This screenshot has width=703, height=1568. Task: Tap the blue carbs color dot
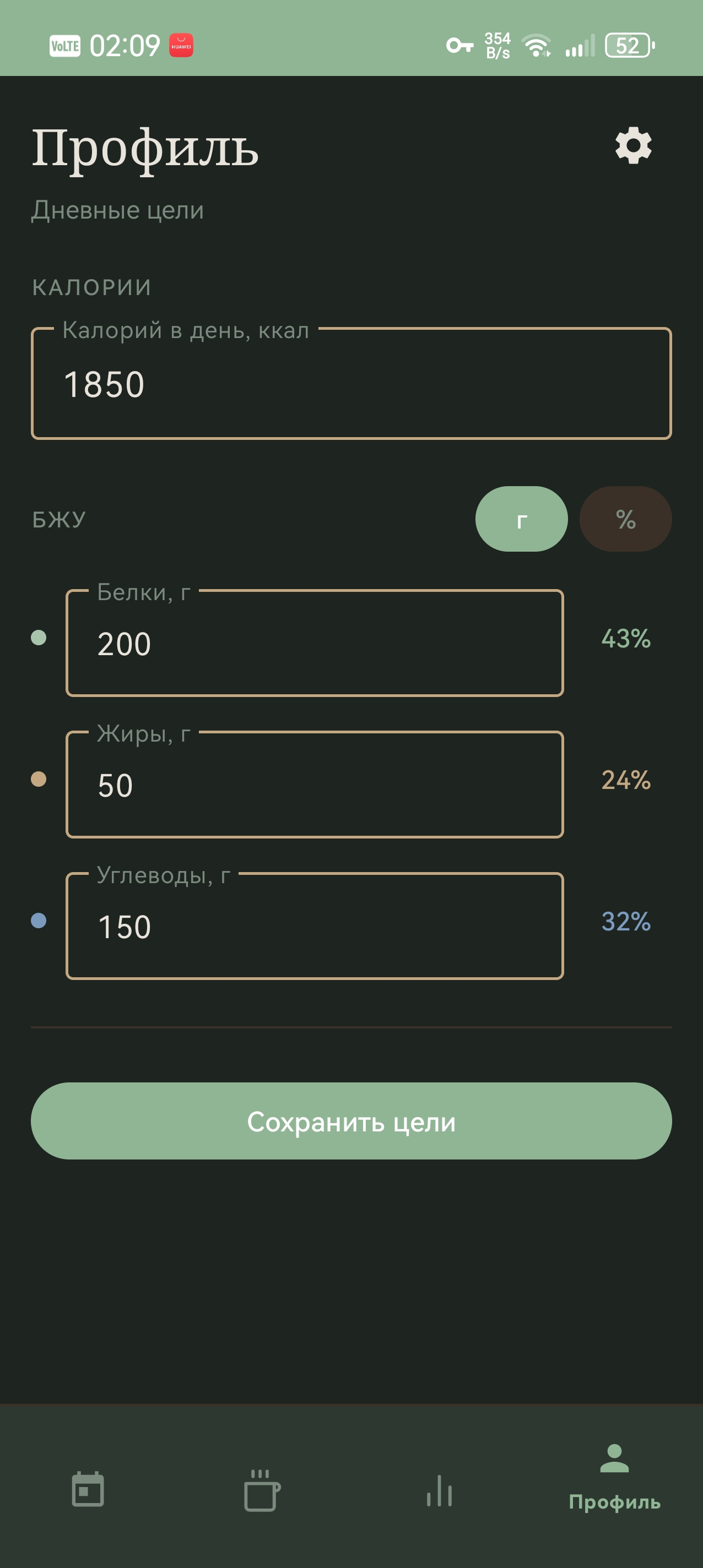[x=39, y=921]
